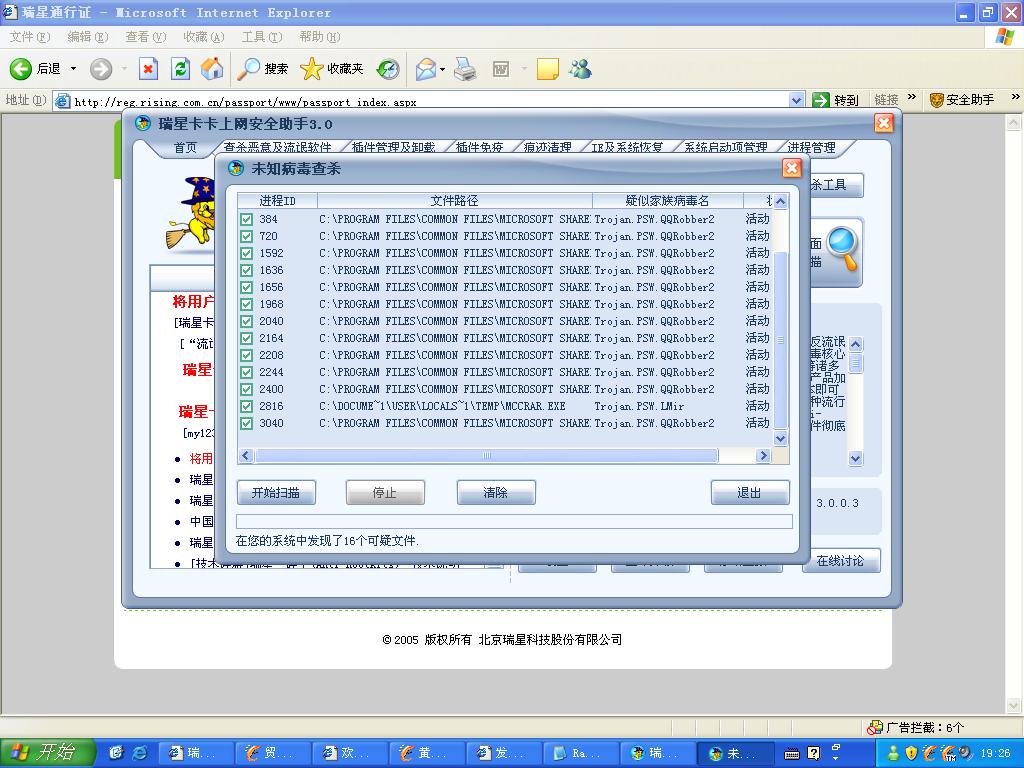Open Search magnifier in IE toolbar
The image size is (1024, 768).
pos(248,69)
